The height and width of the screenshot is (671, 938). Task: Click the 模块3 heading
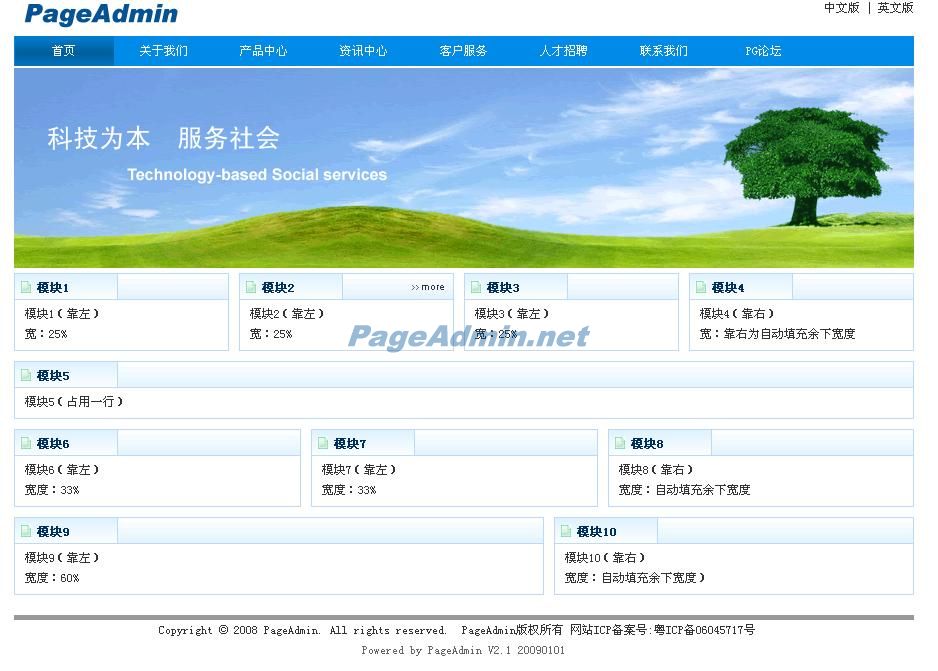click(502, 288)
